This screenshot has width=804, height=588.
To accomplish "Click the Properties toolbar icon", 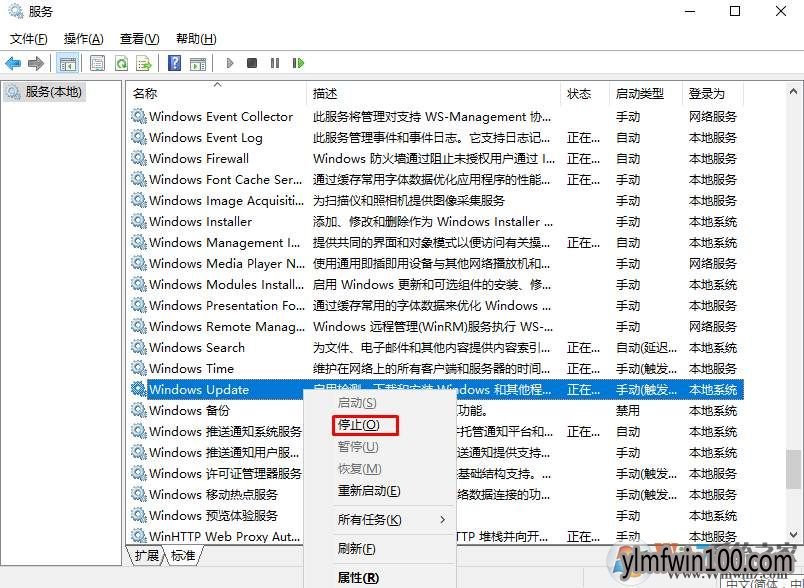I will [x=97, y=64].
